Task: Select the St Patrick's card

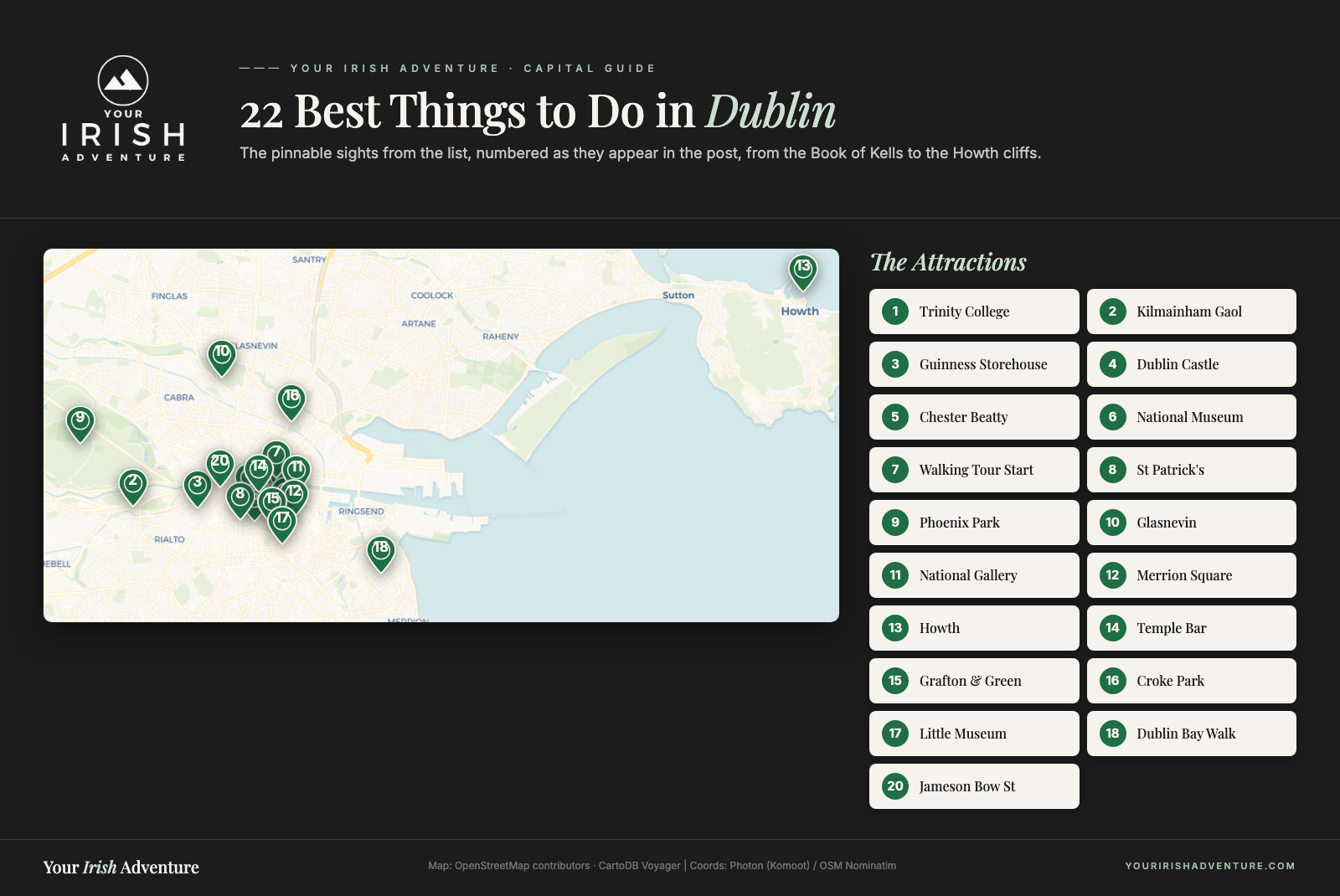Action: (1192, 470)
